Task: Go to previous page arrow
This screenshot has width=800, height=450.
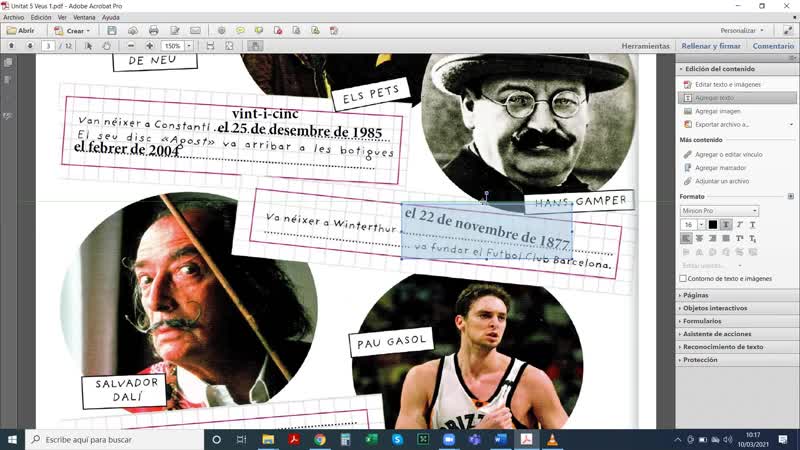Action: (11, 46)
